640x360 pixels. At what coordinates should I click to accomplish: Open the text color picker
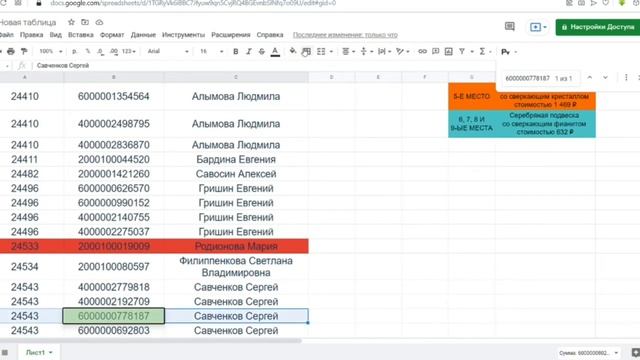tap(275, 52)
